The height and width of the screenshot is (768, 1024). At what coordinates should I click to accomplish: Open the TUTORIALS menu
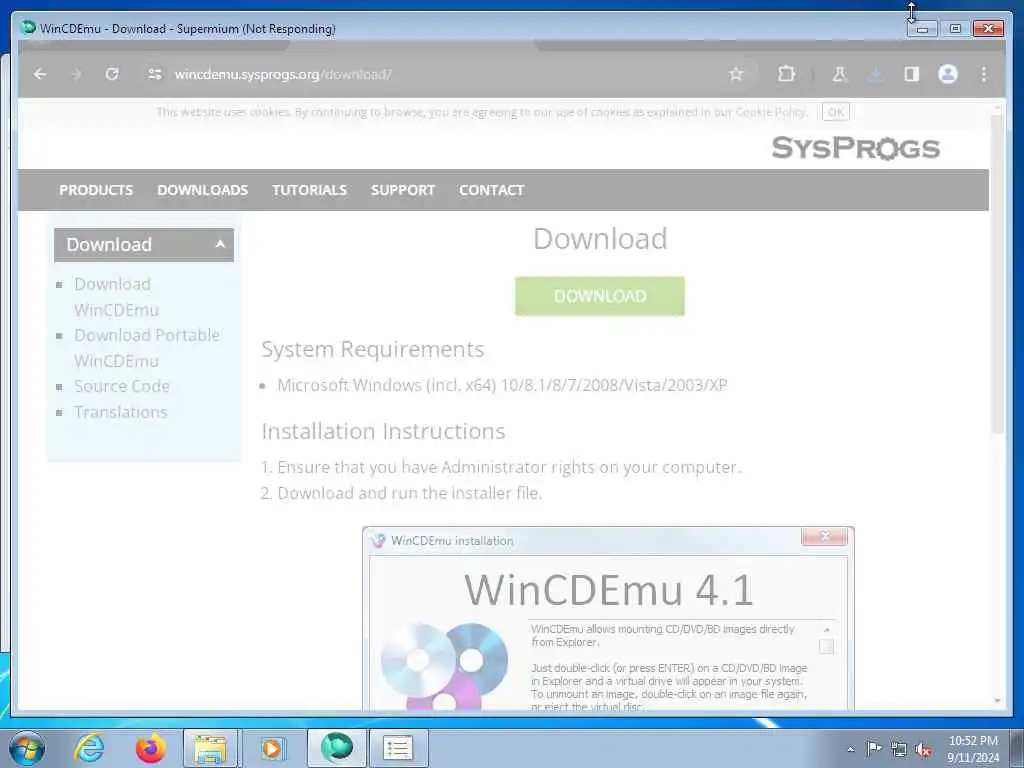pos(310,190)
